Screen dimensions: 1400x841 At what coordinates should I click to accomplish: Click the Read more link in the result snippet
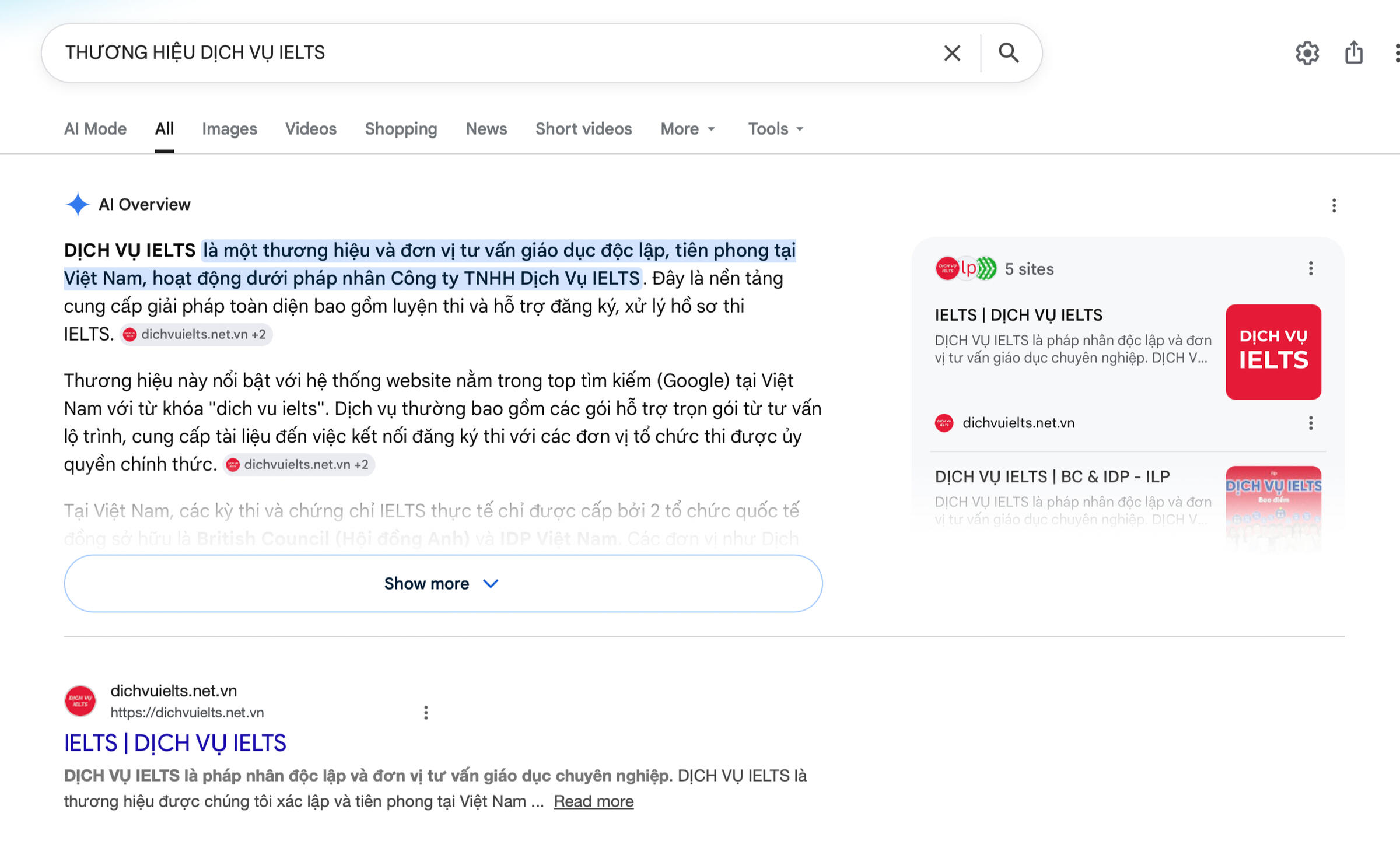tap(594, 801)
